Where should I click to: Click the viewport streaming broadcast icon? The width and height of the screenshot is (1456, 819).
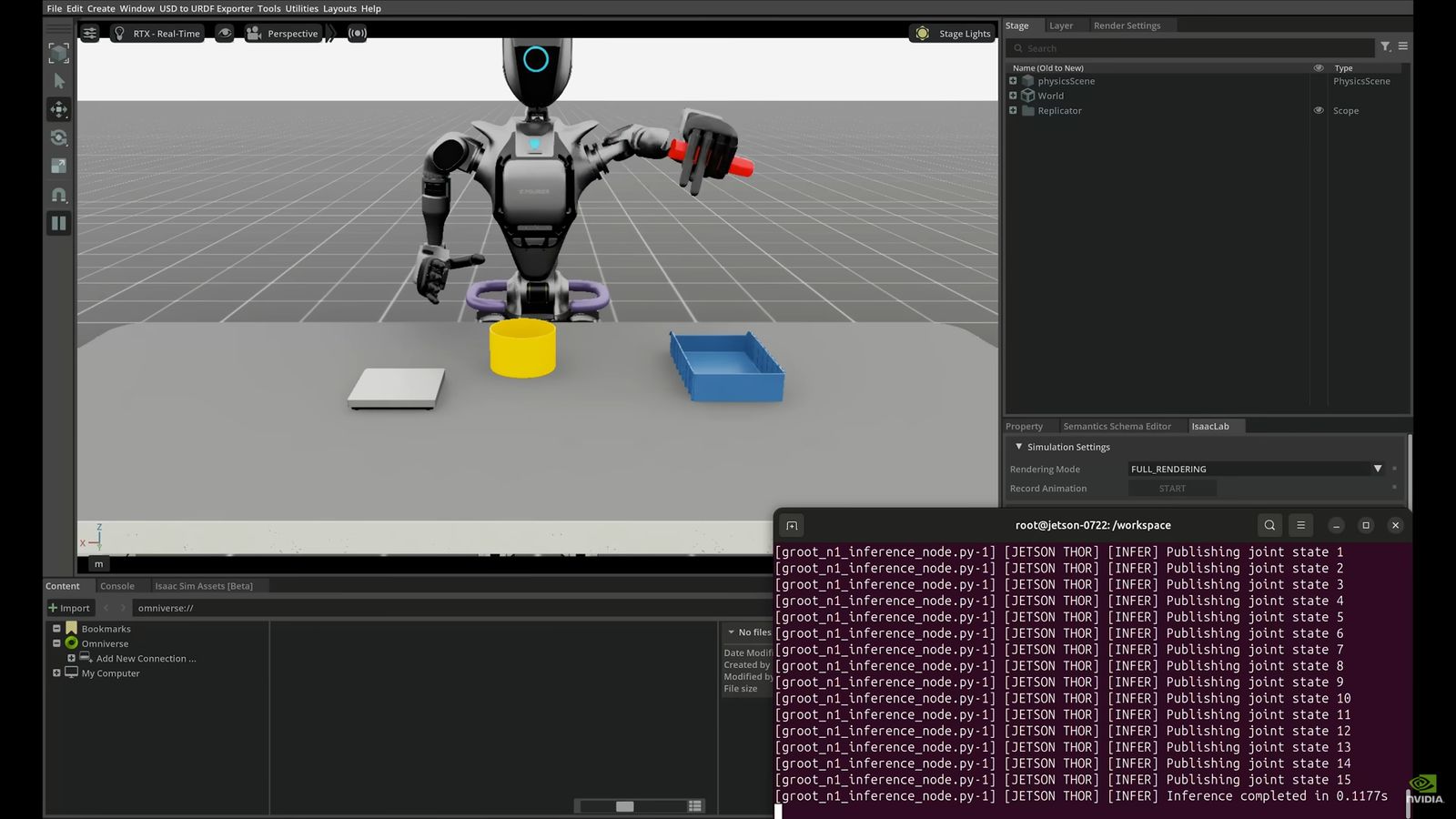[358, 33]
